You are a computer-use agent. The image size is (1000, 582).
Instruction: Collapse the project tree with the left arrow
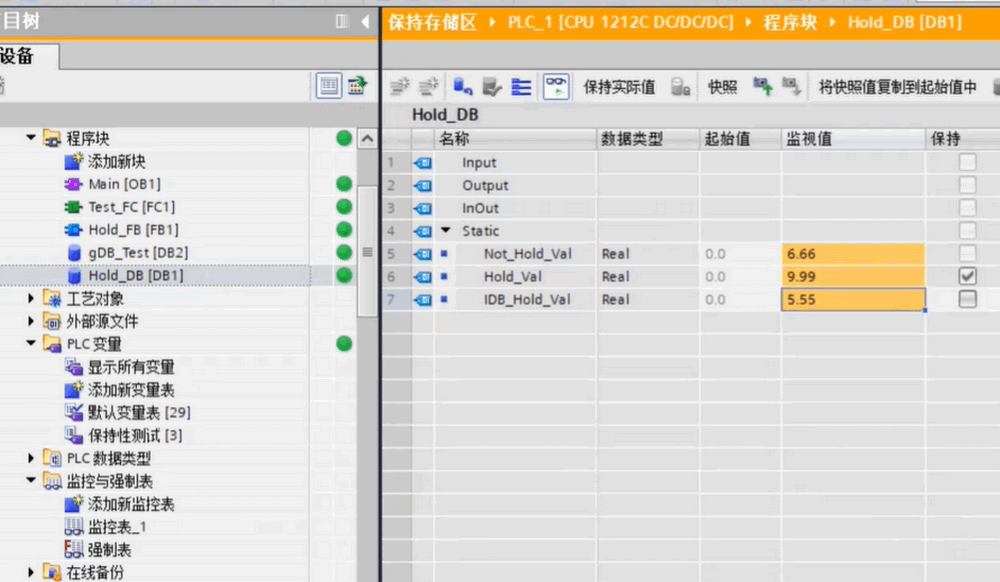(364, 21)
